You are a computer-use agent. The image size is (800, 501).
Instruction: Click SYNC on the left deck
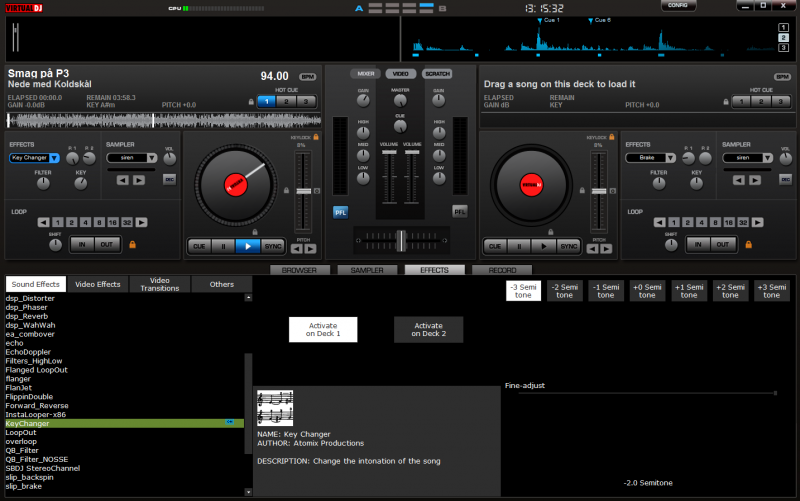(x=273, y=246)
